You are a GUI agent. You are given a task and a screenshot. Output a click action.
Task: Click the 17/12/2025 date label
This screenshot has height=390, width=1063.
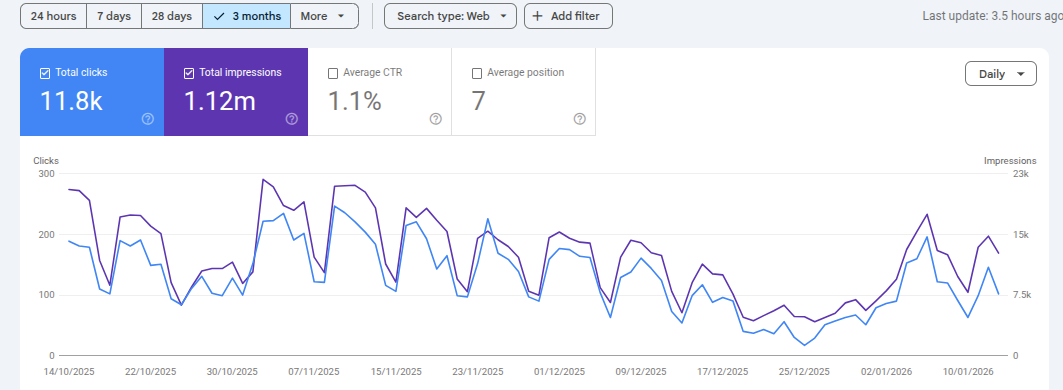(x=723, y=372)
